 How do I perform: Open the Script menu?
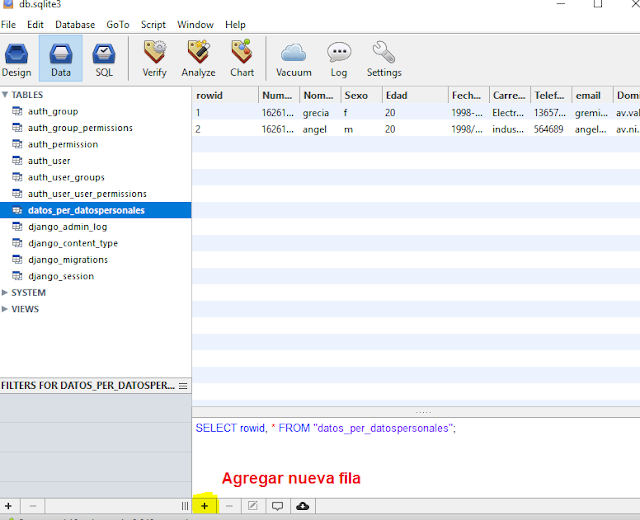pos(153,24)
